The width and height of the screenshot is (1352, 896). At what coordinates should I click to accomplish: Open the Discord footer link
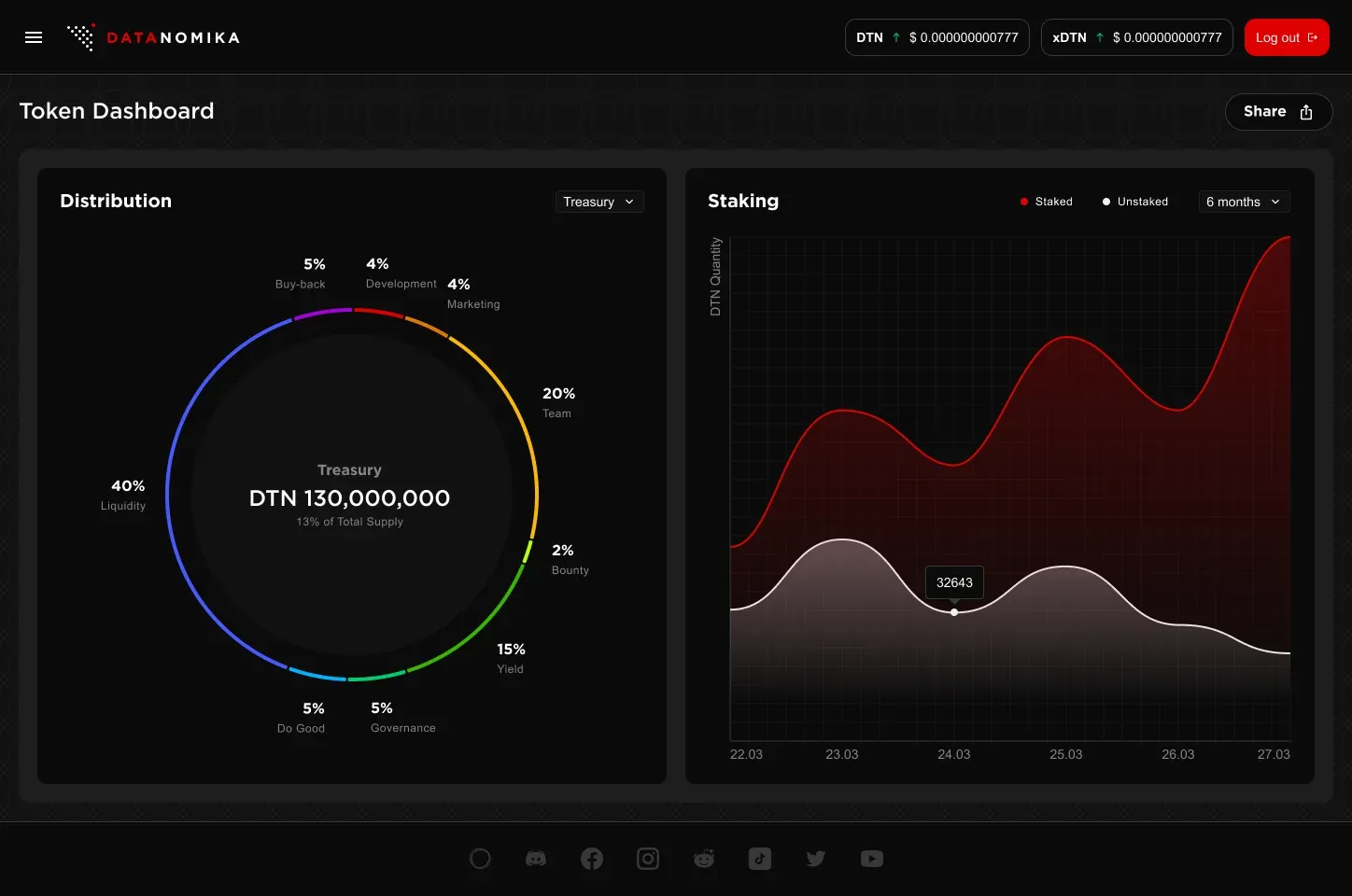pyautogui.click(x=536, y=859)
